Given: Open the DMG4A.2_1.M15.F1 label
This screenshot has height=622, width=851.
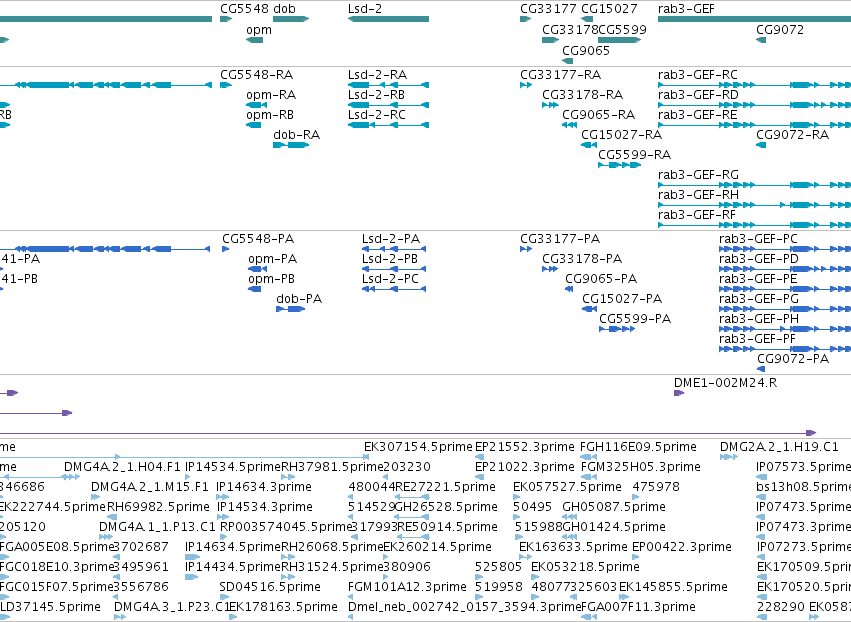Looking at the screenshot, I should coord(150,487).
